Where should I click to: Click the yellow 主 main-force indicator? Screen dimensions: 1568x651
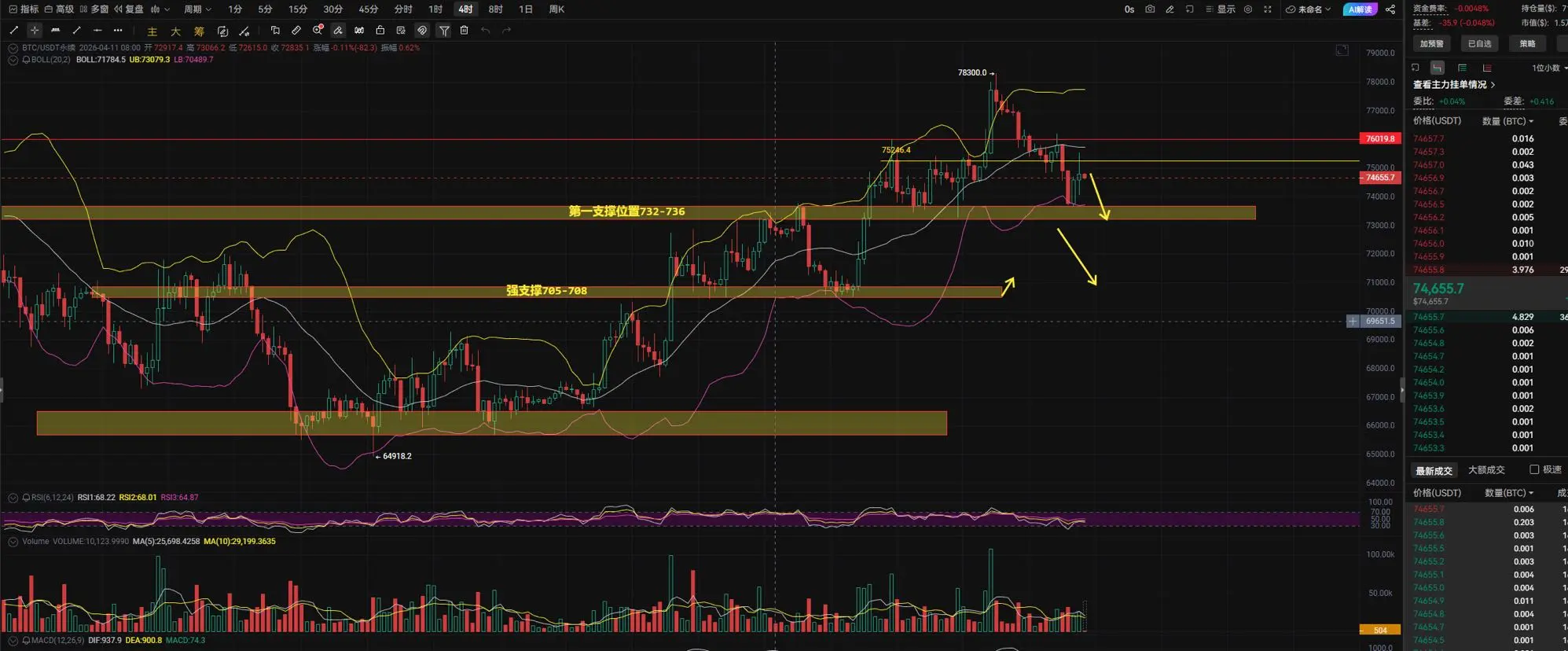[x=152, y=31]
